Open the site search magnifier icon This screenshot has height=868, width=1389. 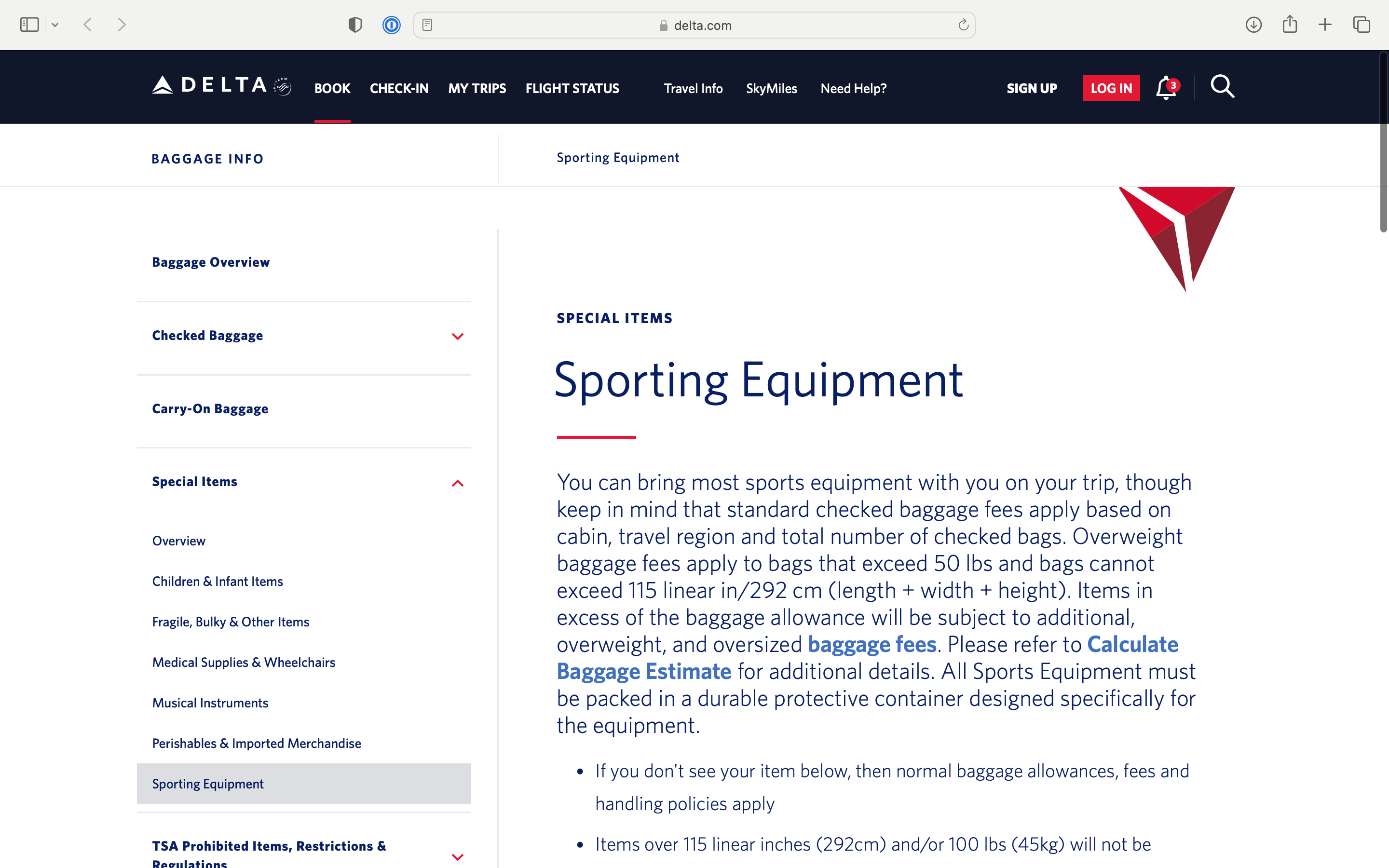tap(1223, 87)
